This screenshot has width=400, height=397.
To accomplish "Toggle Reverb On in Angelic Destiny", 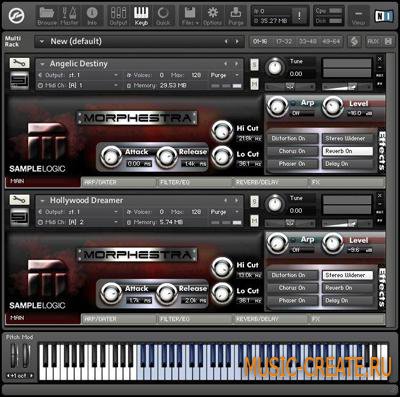I will coord(347,151).
